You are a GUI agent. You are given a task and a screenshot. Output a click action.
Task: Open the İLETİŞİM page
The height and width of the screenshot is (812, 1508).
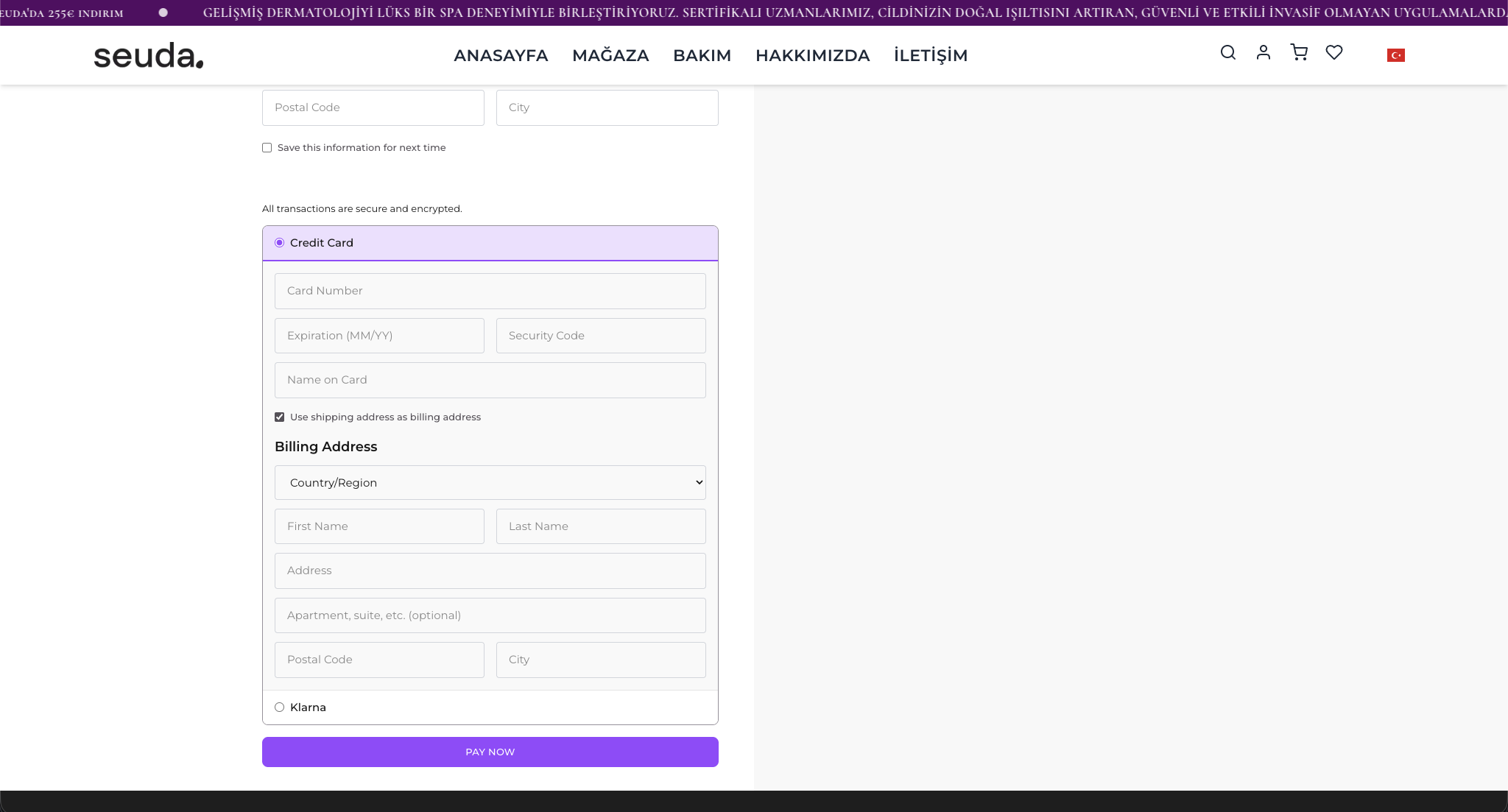click(930, 55)
